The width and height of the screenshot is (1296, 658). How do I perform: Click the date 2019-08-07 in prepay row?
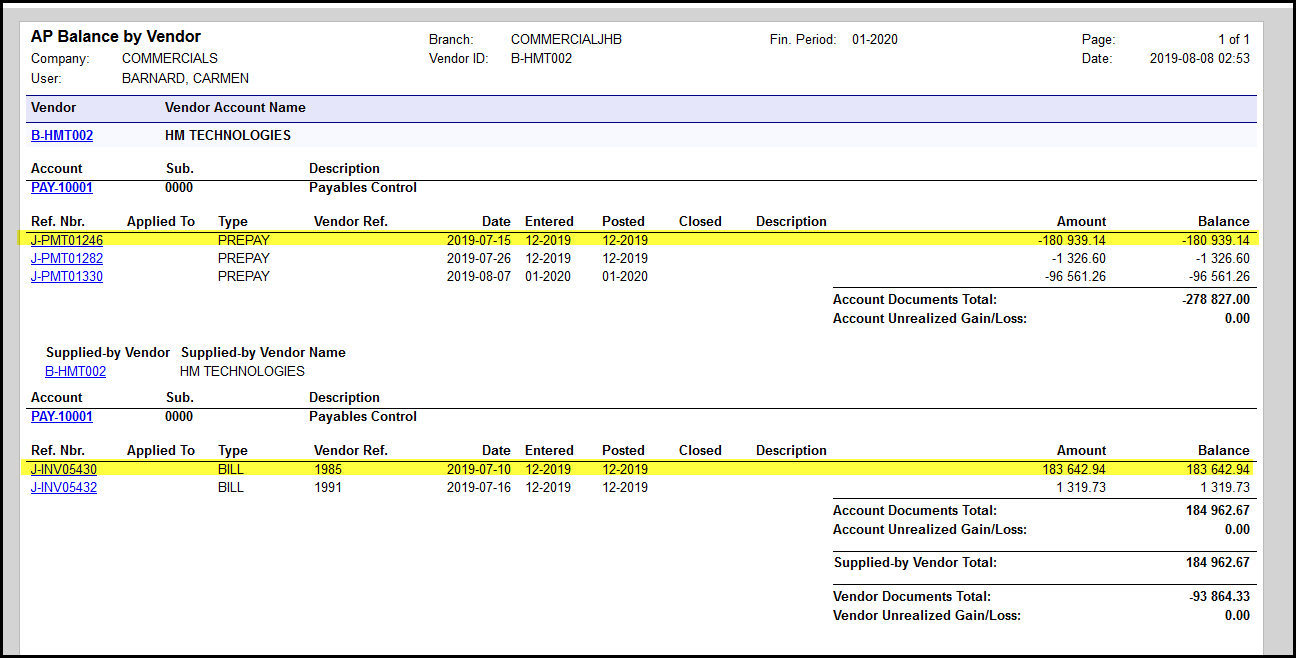[x=478, y=276]
